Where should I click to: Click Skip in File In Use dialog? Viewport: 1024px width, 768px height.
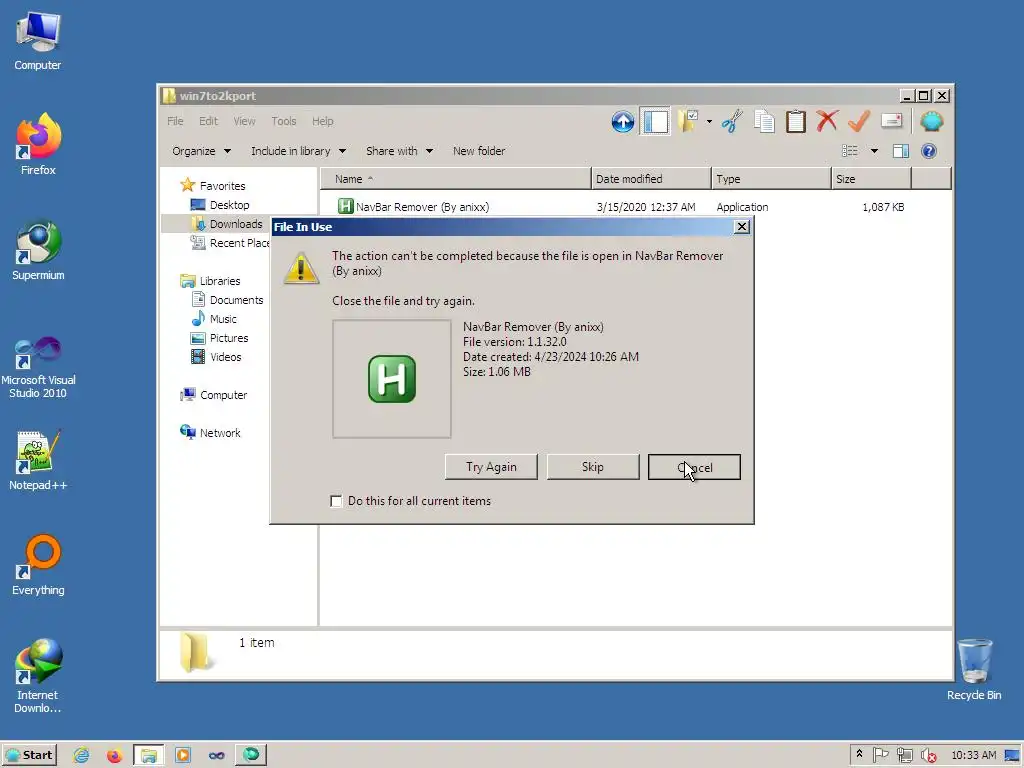click(592, 467)
